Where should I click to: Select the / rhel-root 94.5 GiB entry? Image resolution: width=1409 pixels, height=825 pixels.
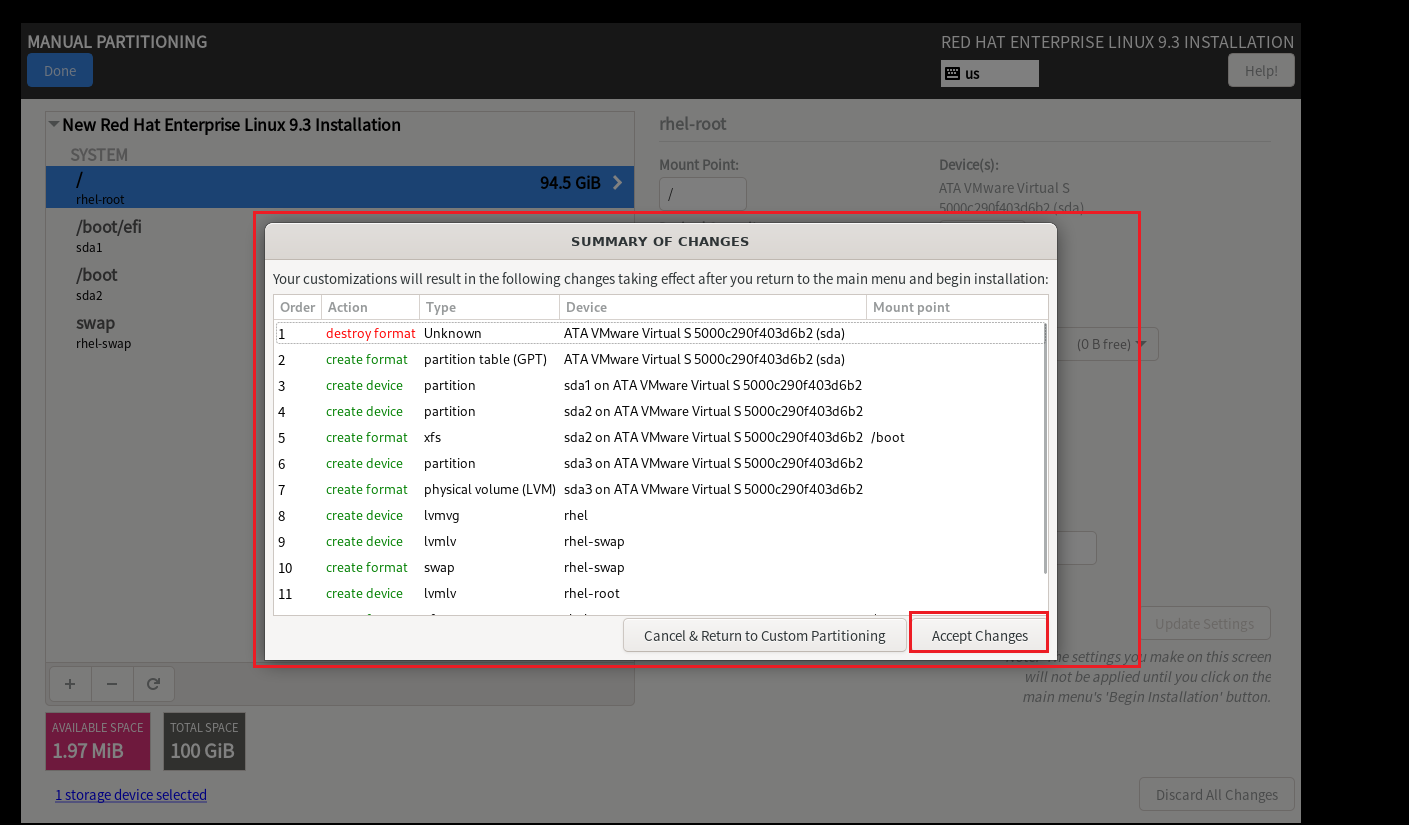[340, 187]
